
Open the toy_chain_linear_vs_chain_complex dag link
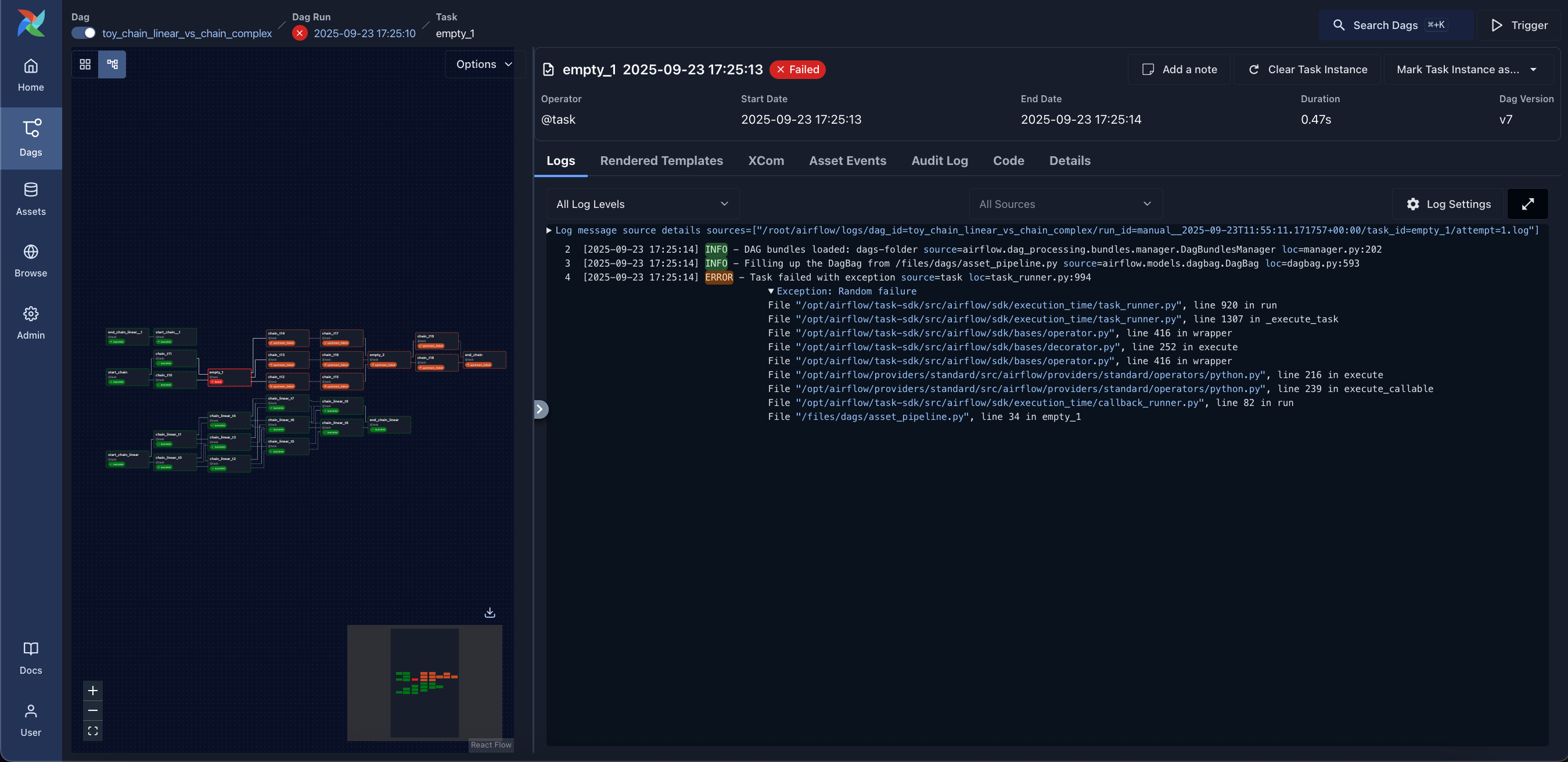pyautogui.click(x=187, y=34)
